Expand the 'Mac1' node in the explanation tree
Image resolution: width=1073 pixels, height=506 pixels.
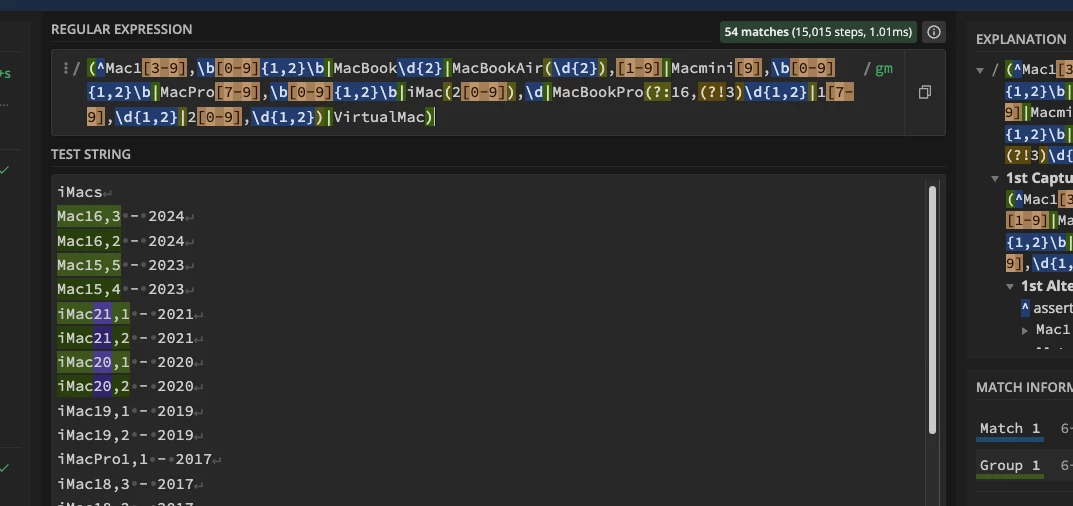(1025, 330)
